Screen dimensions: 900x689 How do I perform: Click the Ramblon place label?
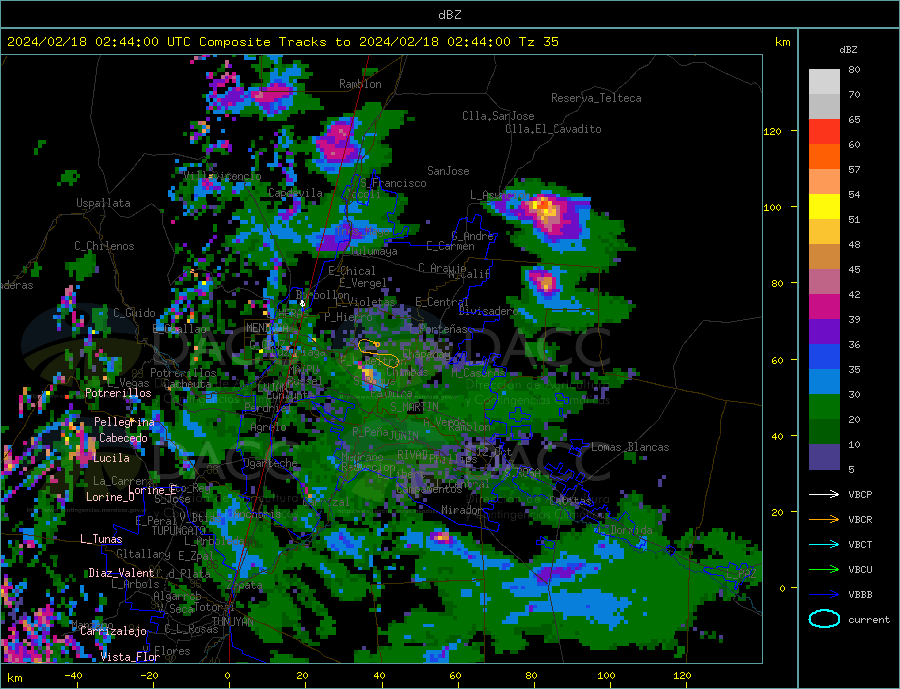point(360,84)
